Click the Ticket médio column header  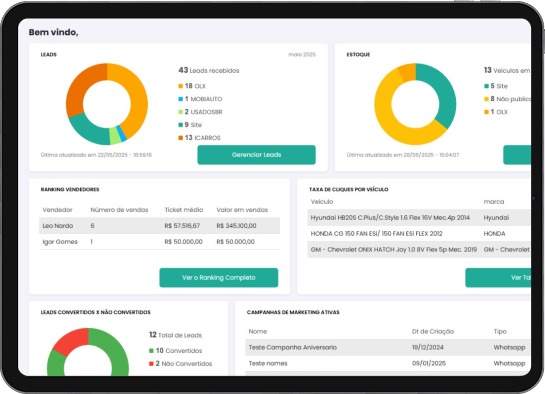click(x=184, y=210)
